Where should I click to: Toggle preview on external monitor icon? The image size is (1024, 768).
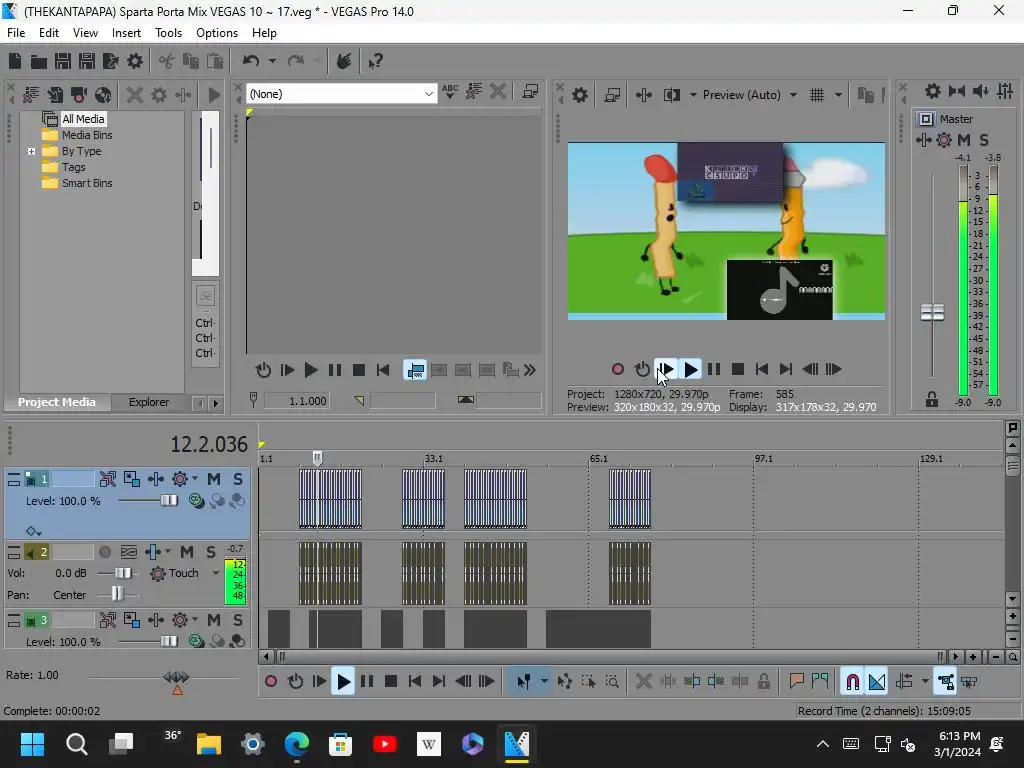tap(612, 95)
